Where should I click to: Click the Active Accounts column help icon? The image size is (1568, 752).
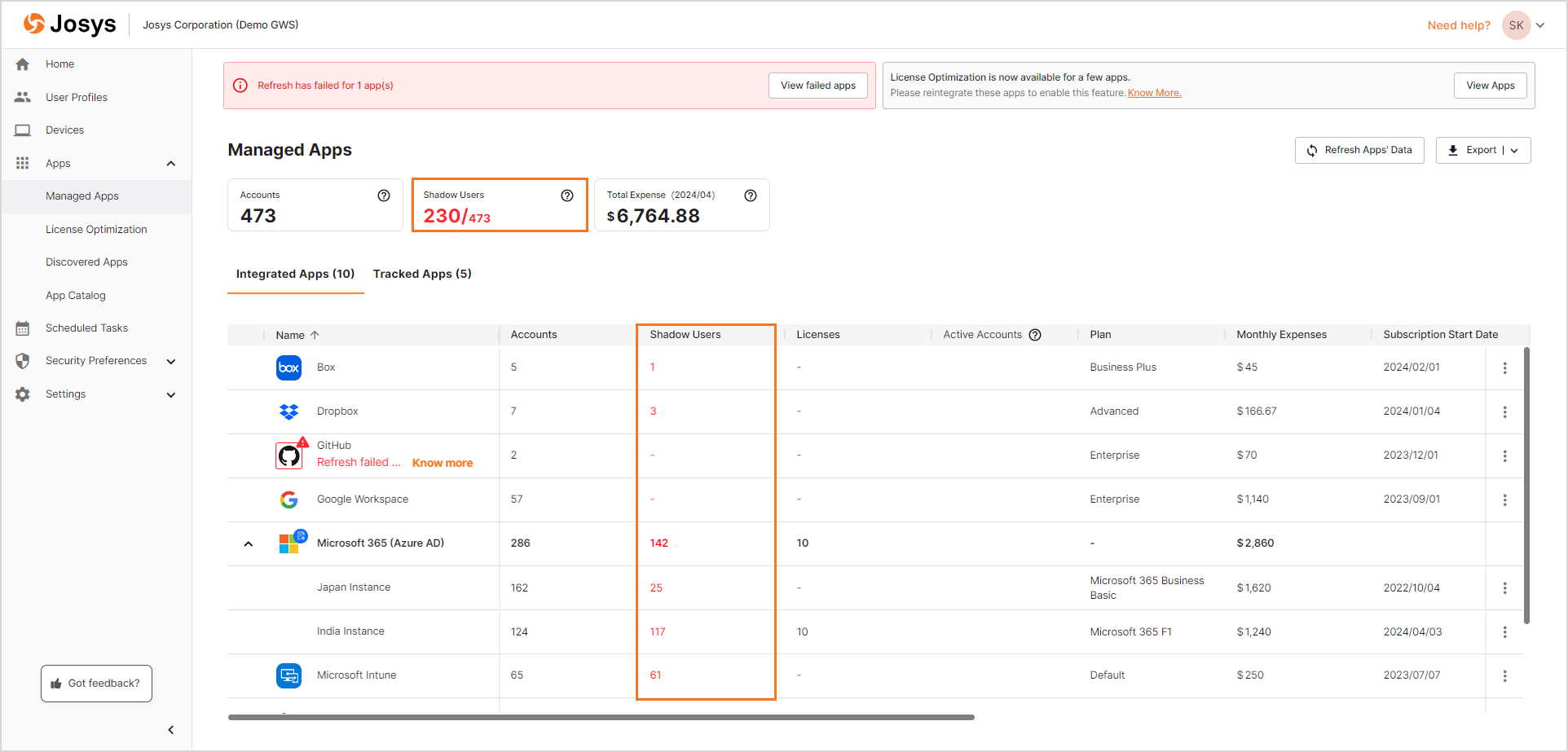pos(1035,335)
